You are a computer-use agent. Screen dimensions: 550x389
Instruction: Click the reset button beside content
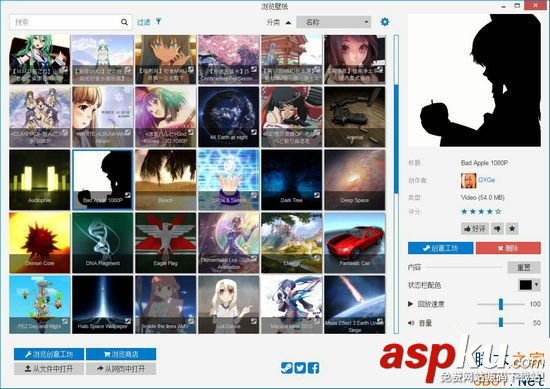point(524,268)
